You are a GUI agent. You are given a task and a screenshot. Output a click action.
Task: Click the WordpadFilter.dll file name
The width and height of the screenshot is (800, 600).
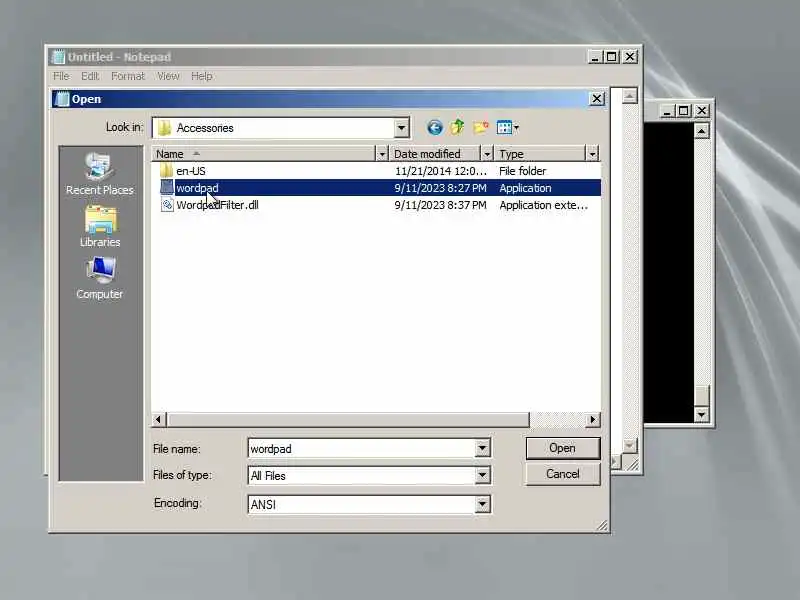[217, 205]
